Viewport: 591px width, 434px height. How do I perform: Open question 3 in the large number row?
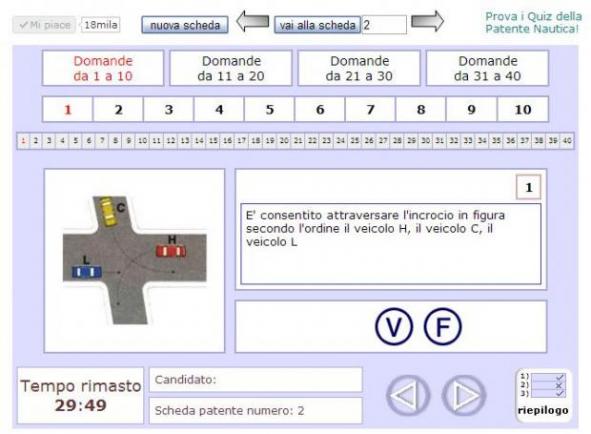(x=169, y=109)
